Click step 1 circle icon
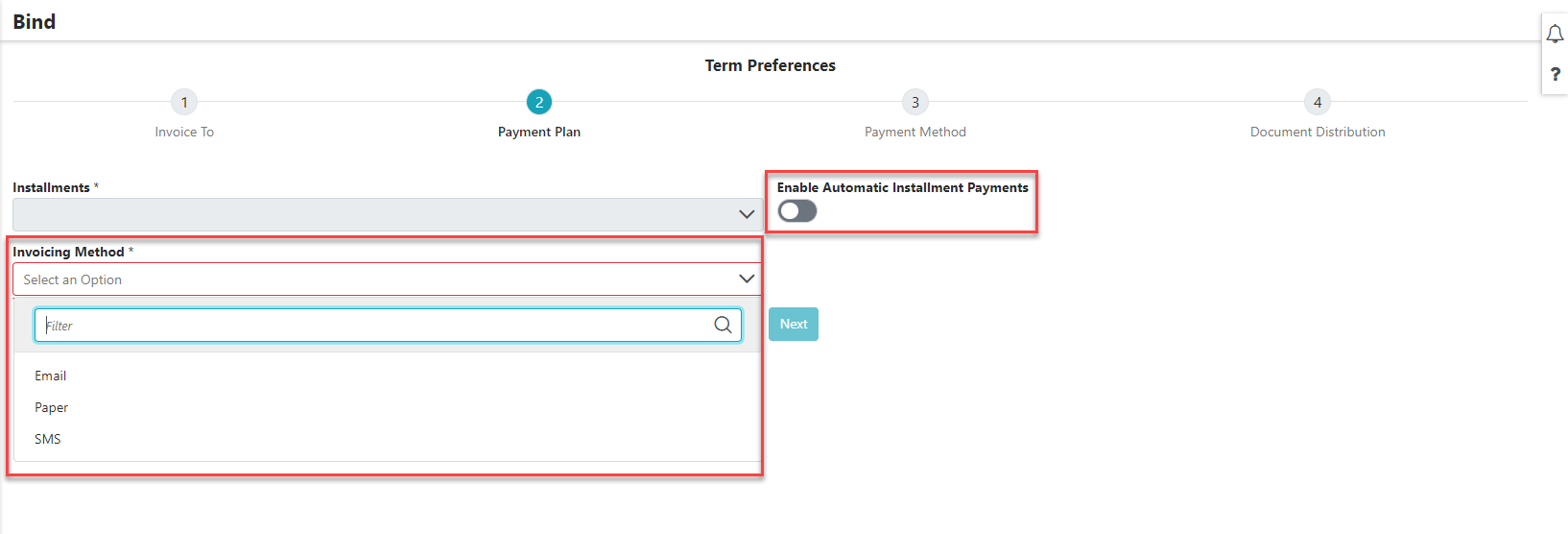Viewport: 1568px width, 534px height. pyautogui.click(x=184, y=102)
